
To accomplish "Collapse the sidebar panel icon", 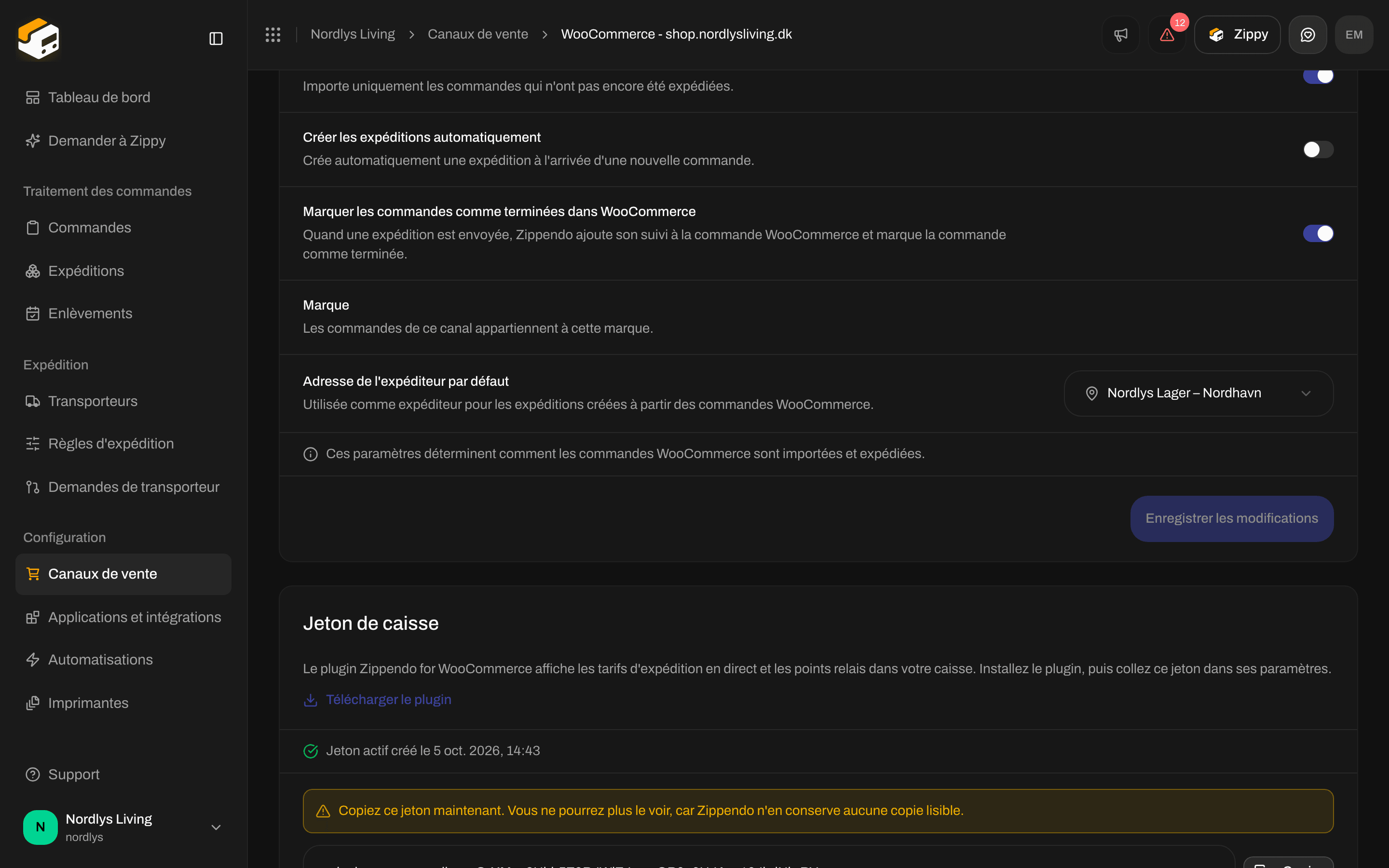I will coord(216,39).
